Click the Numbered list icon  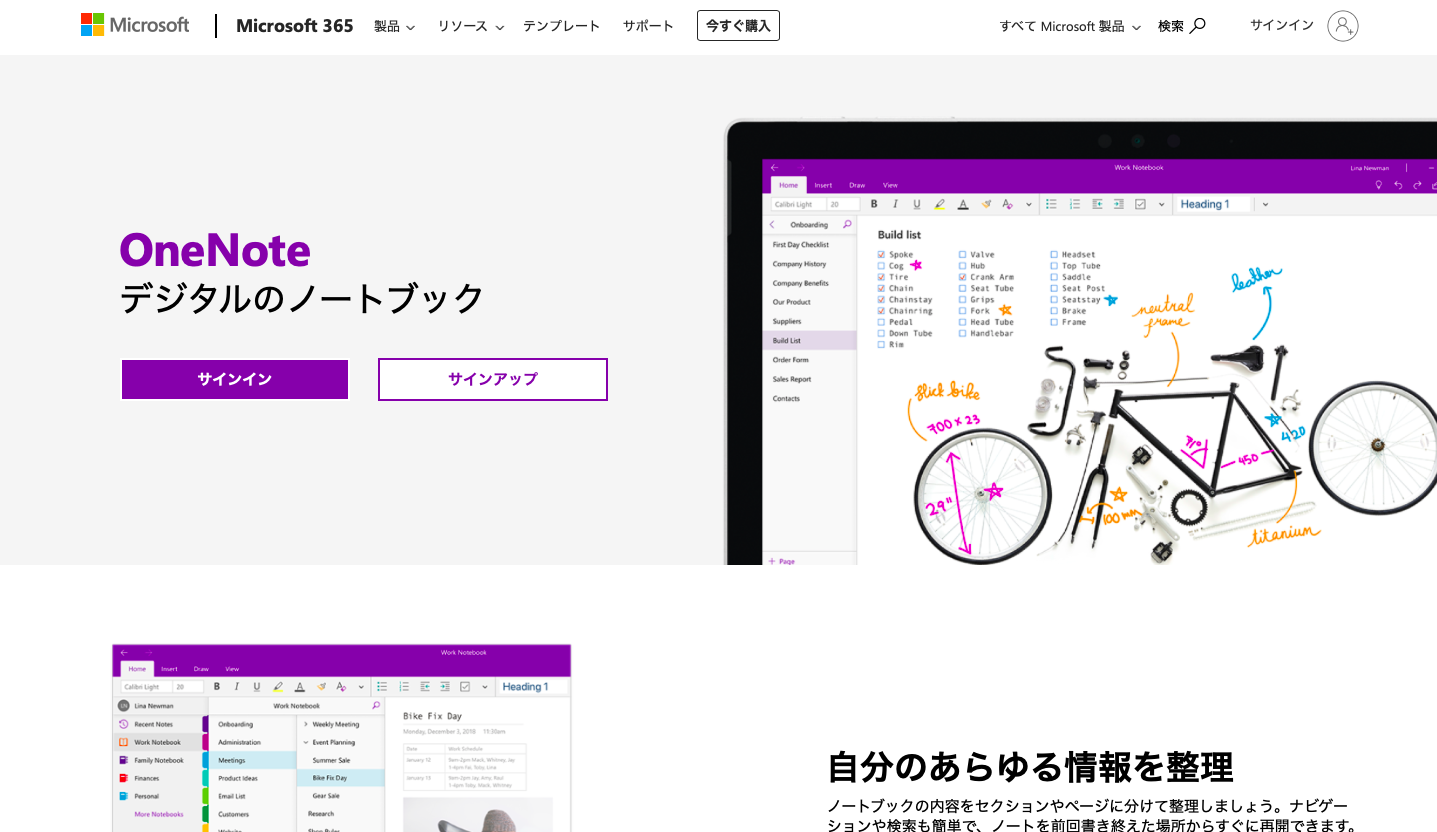coord(1075,203)
